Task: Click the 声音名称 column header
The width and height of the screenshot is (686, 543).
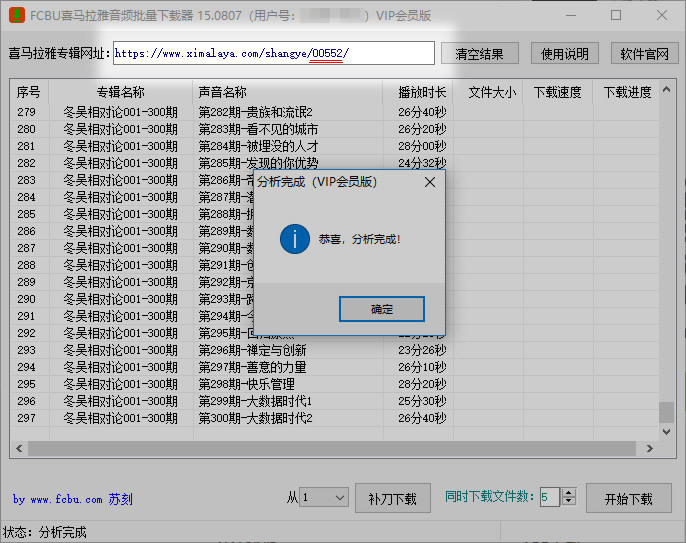Action: [x=288, y=92]
